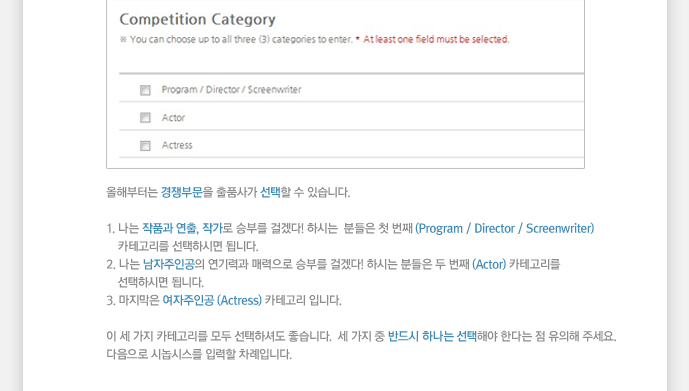This screenshot has height=391, width=689.
Task: Click the Program / Director / Screenwriter row label
Action: click(x=231, y=90)
